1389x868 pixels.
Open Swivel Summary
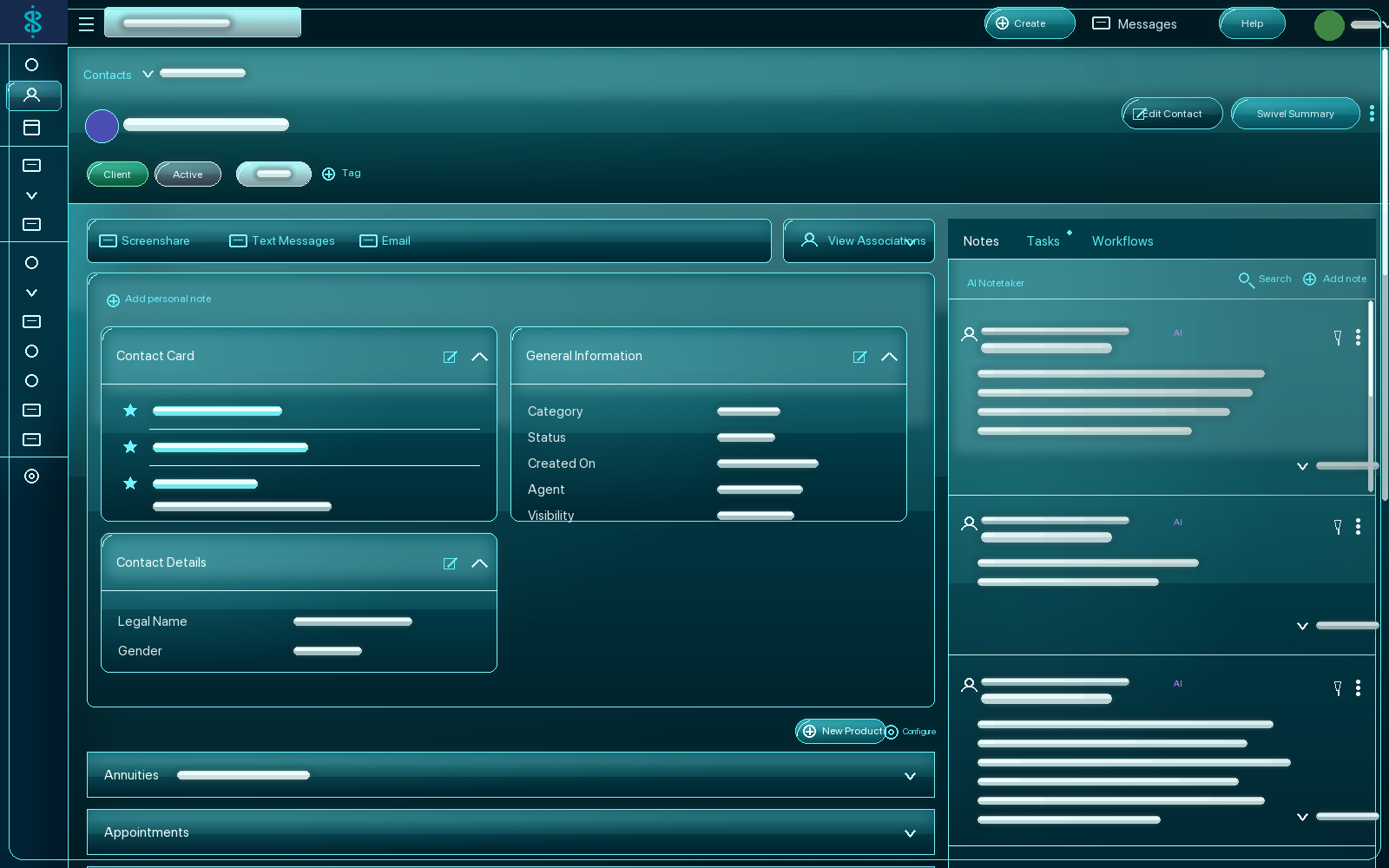1295,114
